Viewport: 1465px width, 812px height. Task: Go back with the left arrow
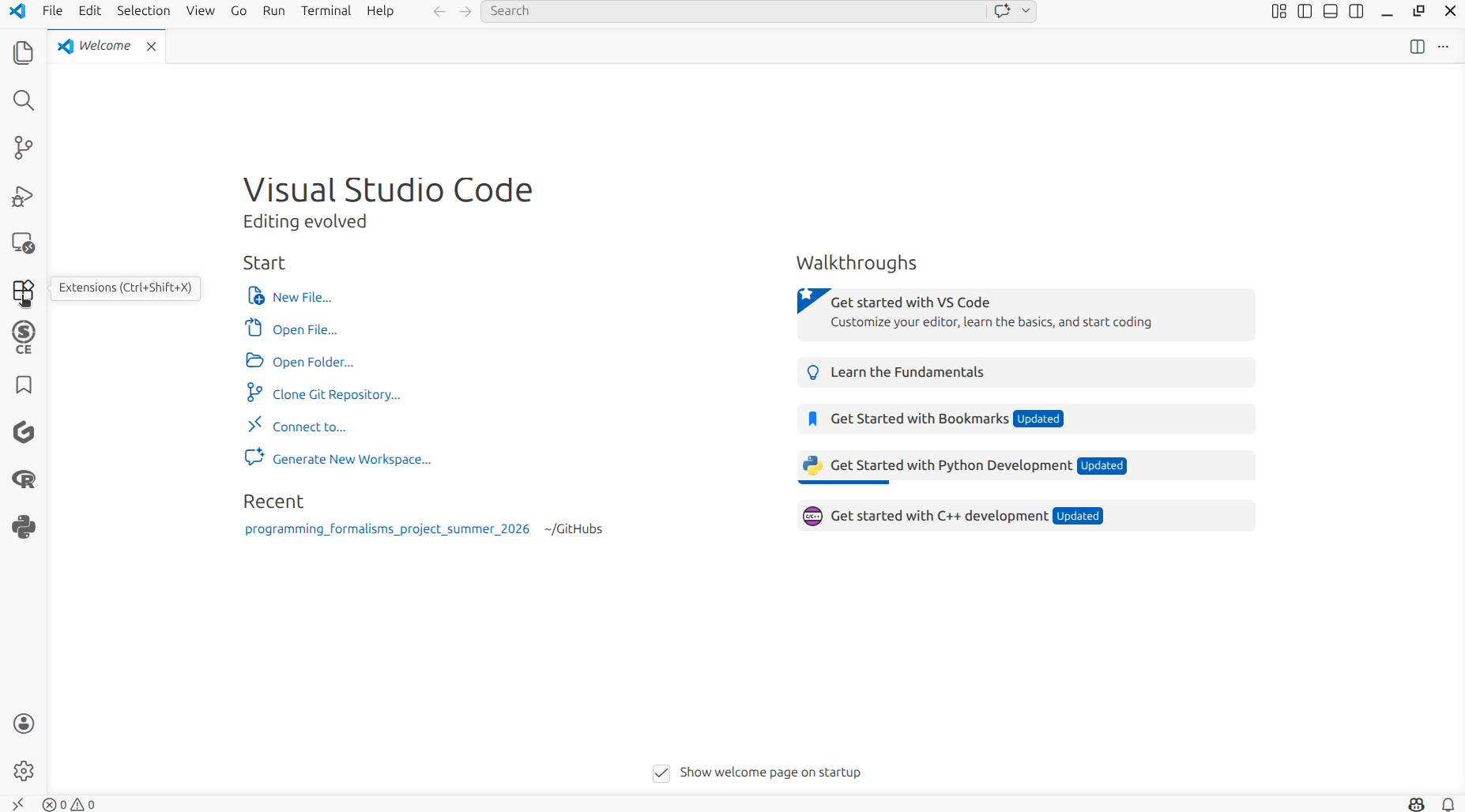439,11
